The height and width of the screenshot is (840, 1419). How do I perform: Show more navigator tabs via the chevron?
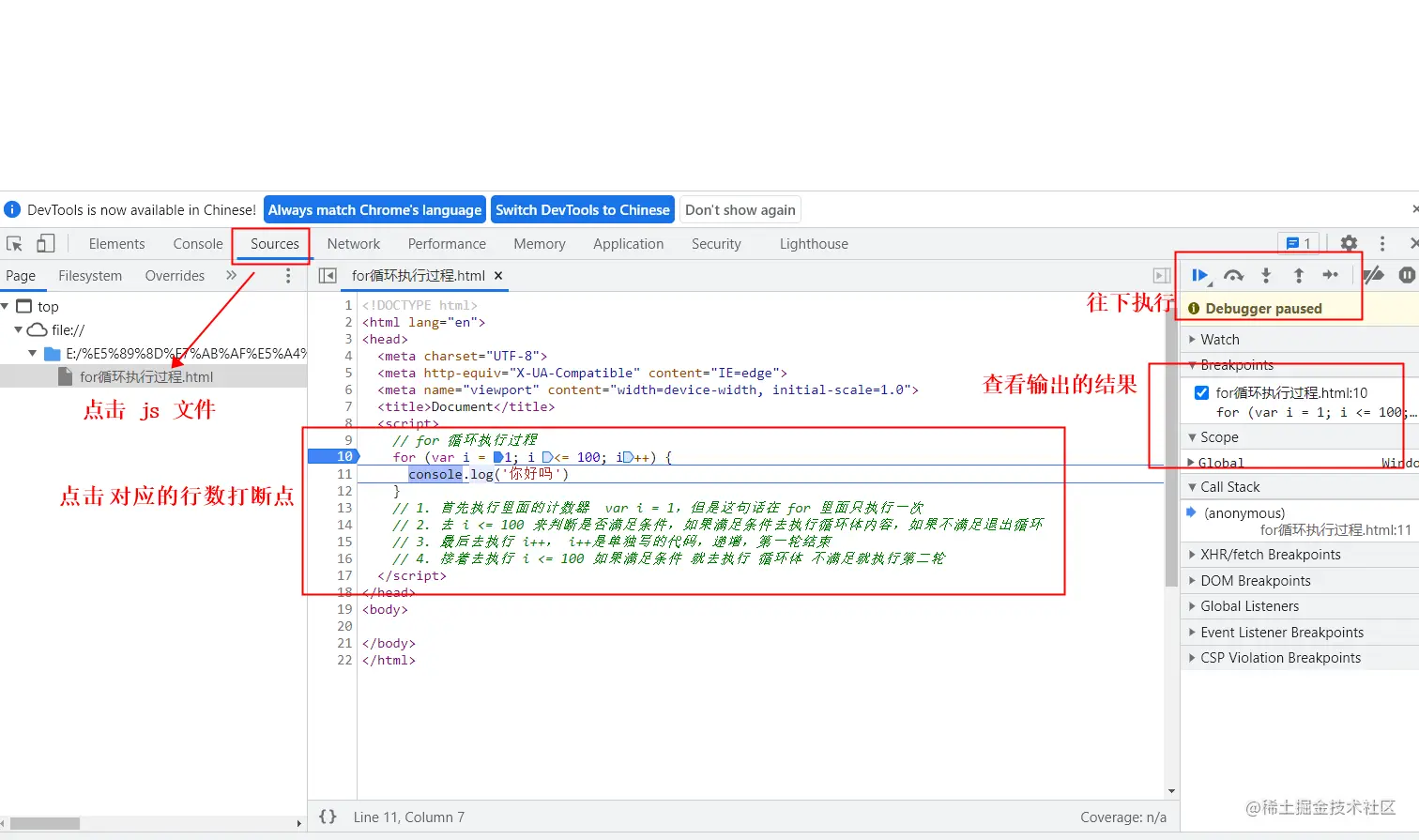pyautogui.click(x=231, y=276)
